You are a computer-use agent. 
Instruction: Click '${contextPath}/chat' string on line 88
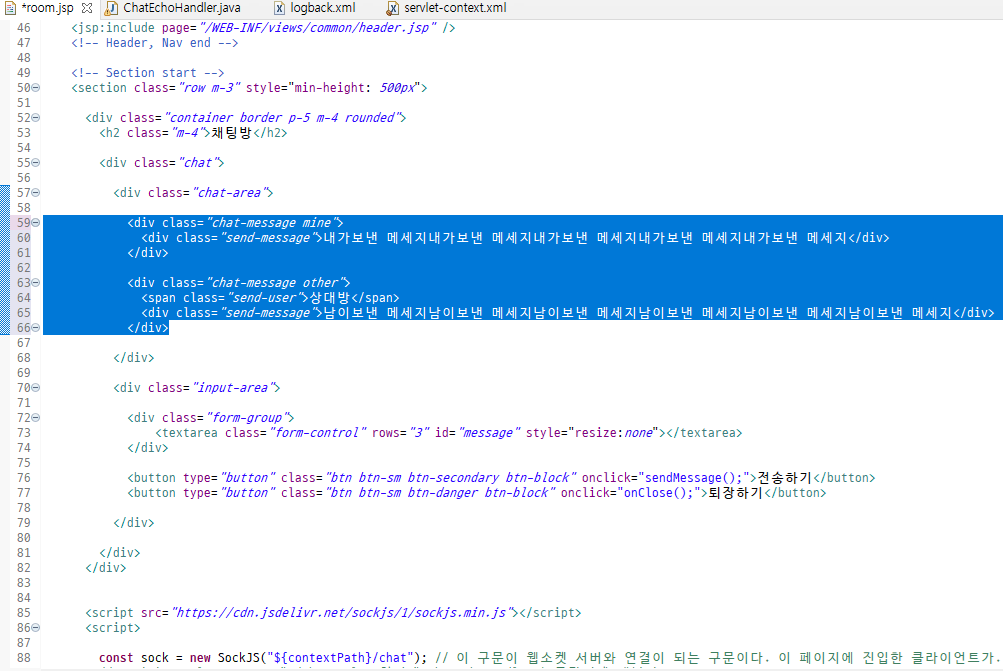(x=340, y=658)
